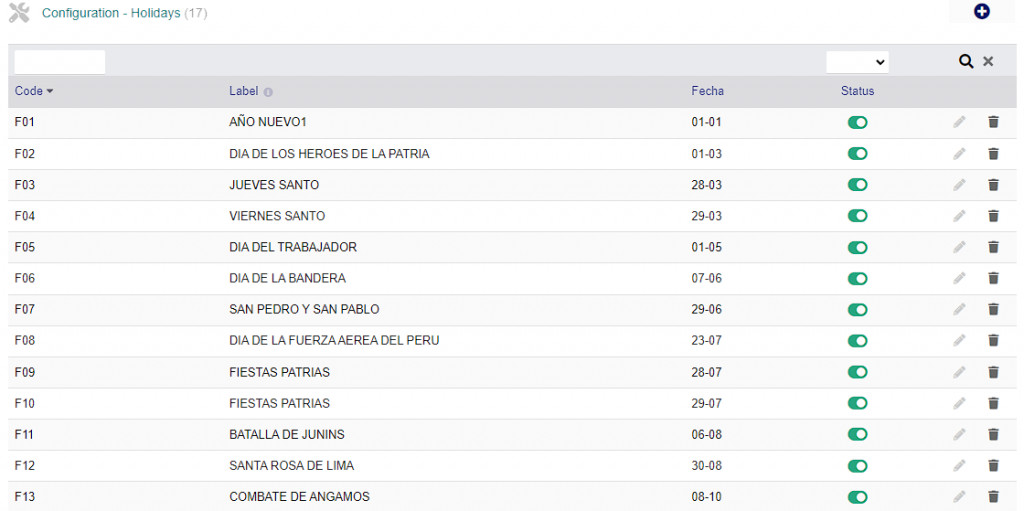
Task: Edit the FIESTAS PATRIAS 28-07 entry
Action: coord(959,372)
